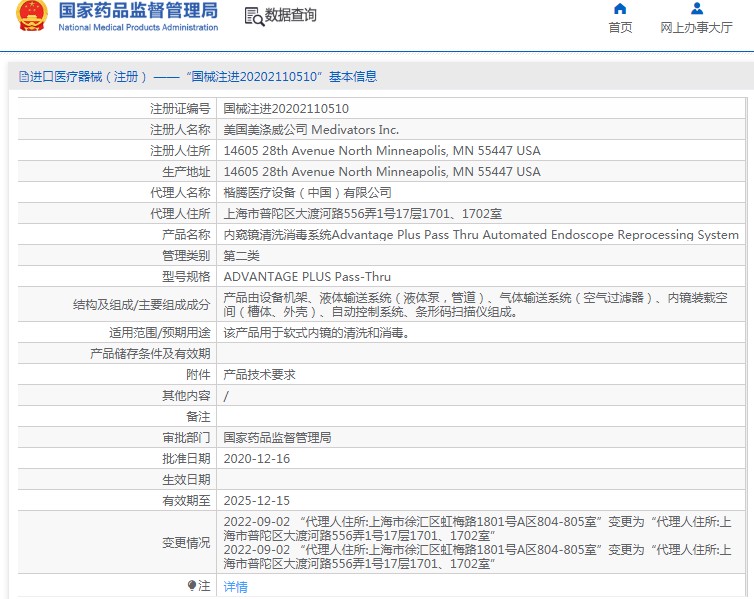Viewport: 754px width, 599px height.
Task: Select expiry date 2025-12-15
Action: (257, 501)
